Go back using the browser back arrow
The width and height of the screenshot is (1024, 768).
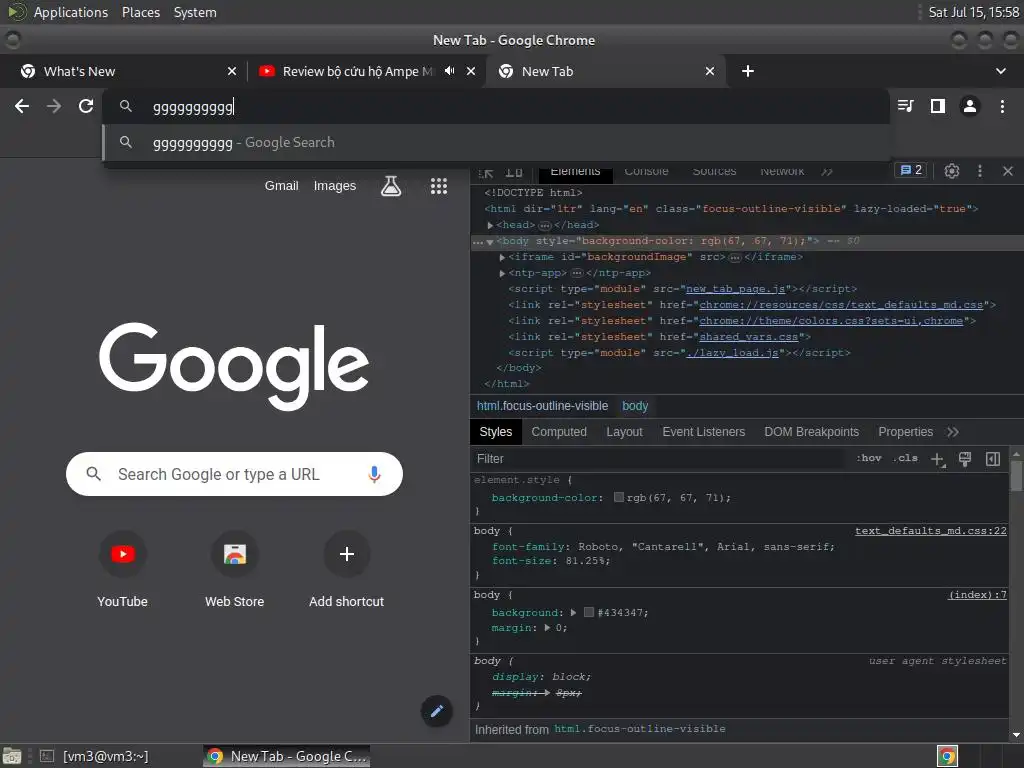pyautogui.click(x=22, y=106)
